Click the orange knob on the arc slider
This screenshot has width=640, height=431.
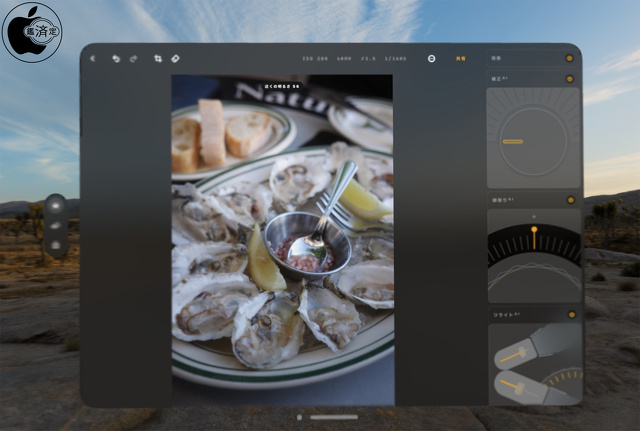[x=534, y=230]
